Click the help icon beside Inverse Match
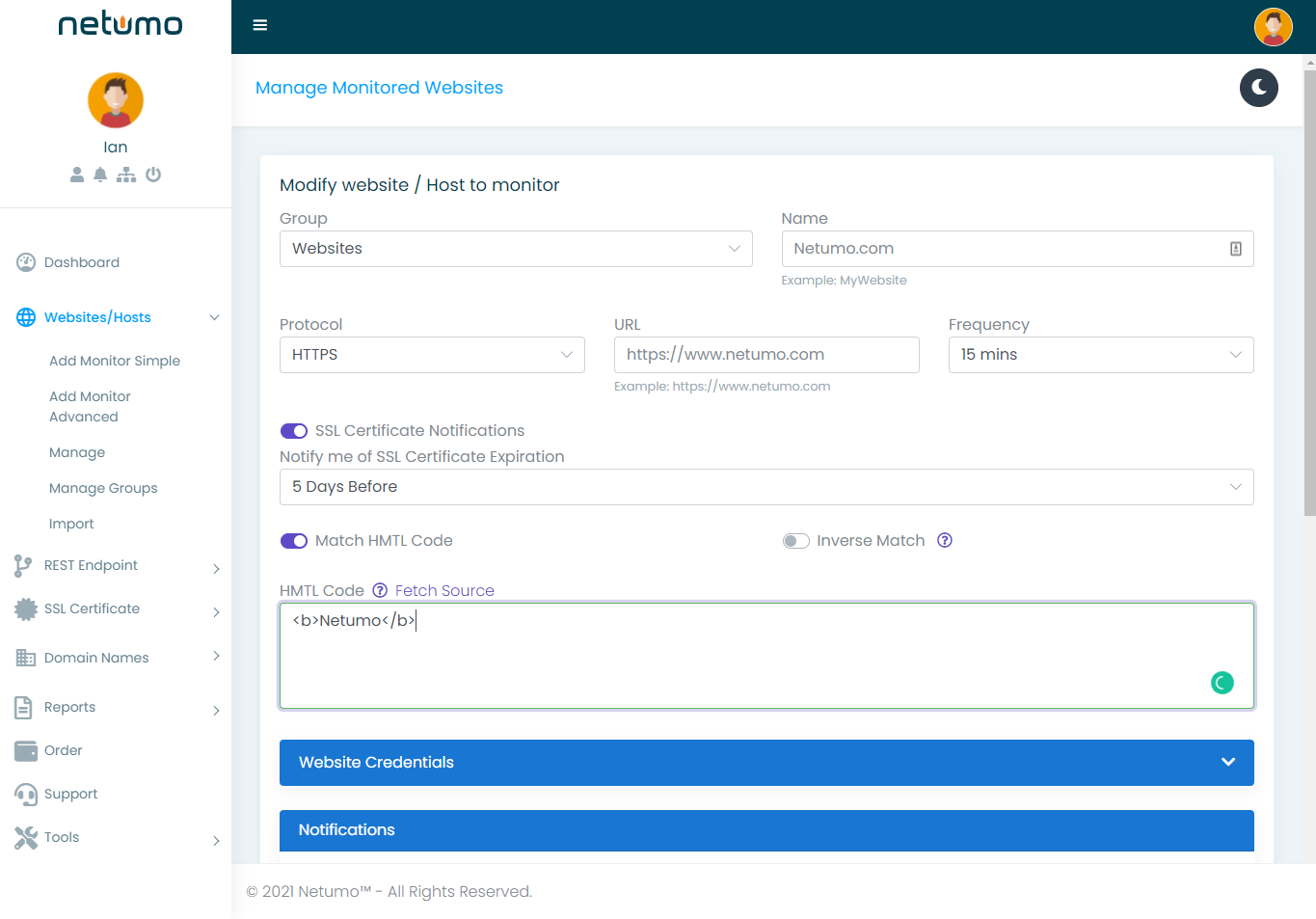Viewport: 1316px width, 919px height. click(x=945, y=540)
